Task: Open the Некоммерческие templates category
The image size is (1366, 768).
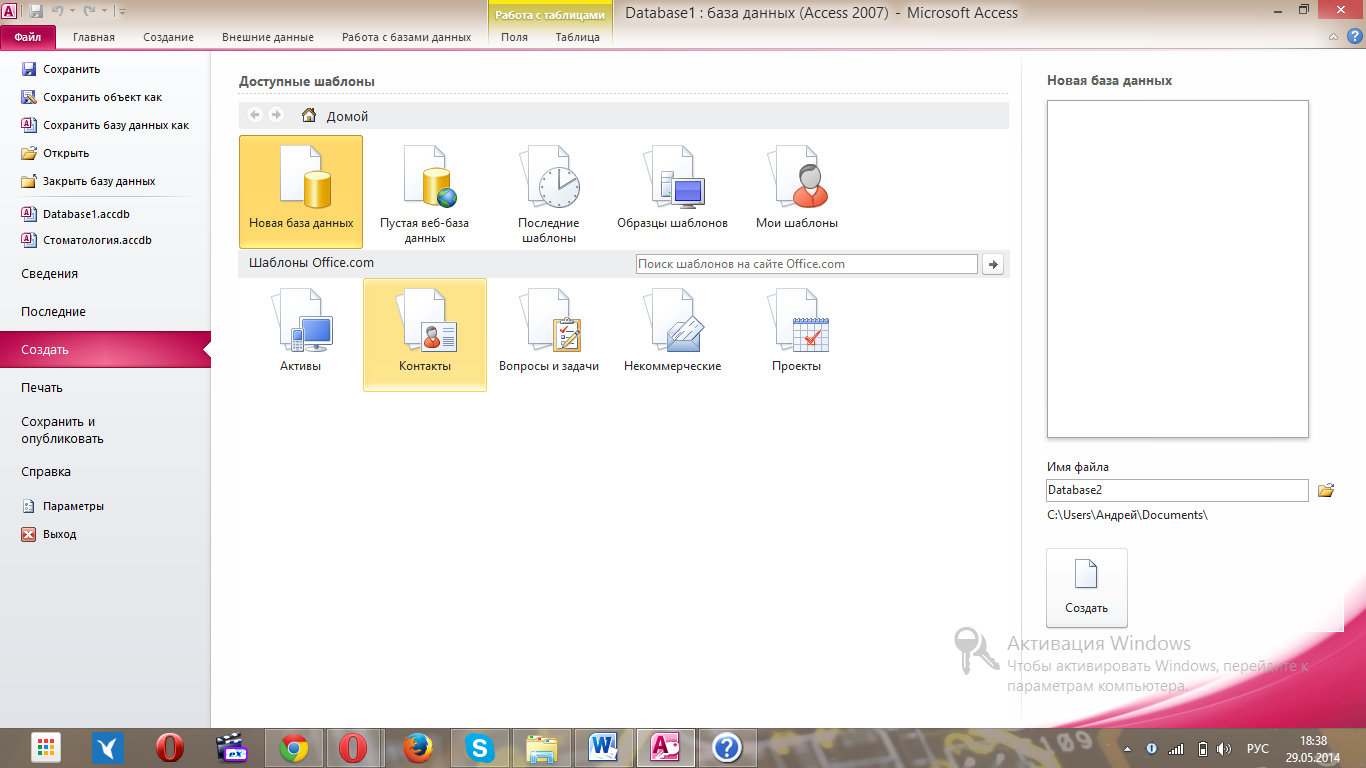Action: pos(673,335)
